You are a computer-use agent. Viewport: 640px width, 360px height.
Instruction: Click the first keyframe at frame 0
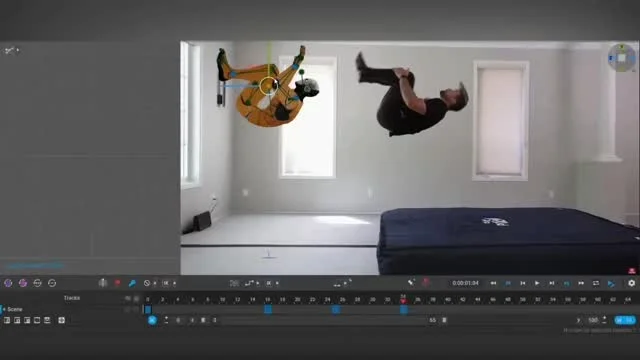click(x=148, y=310)
